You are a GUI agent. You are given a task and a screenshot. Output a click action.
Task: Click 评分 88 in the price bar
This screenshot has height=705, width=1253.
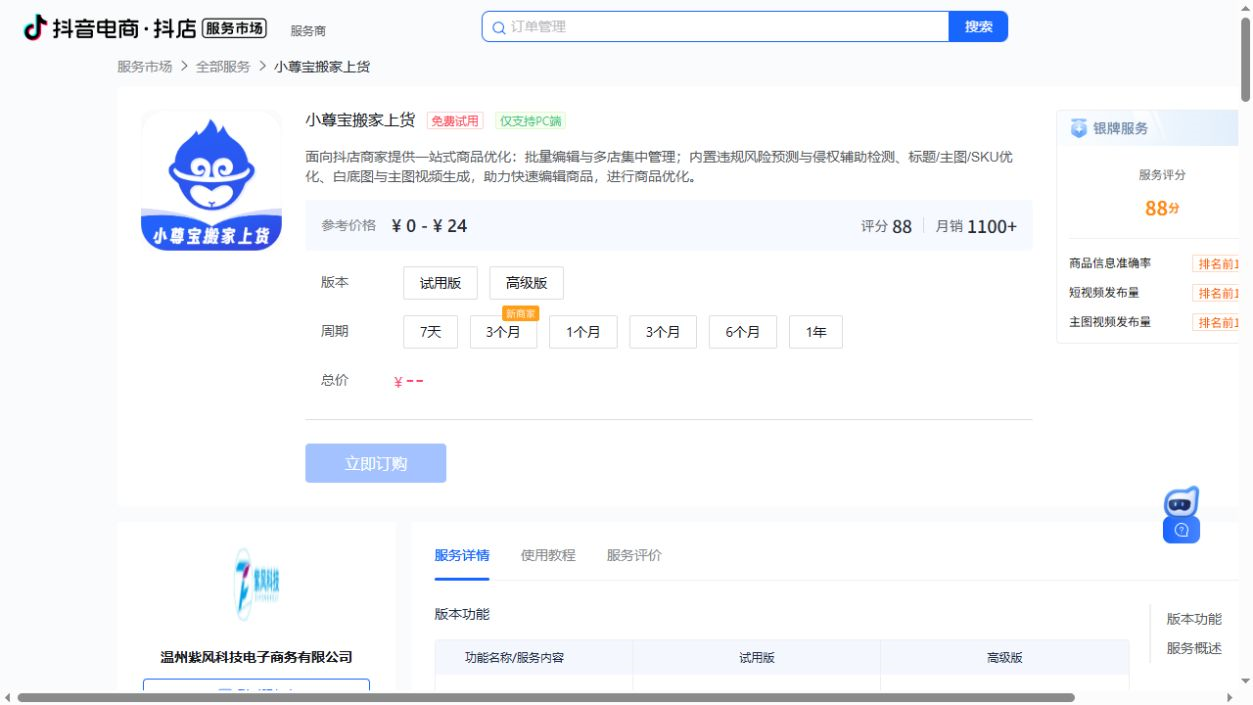(x=886, y=226)
